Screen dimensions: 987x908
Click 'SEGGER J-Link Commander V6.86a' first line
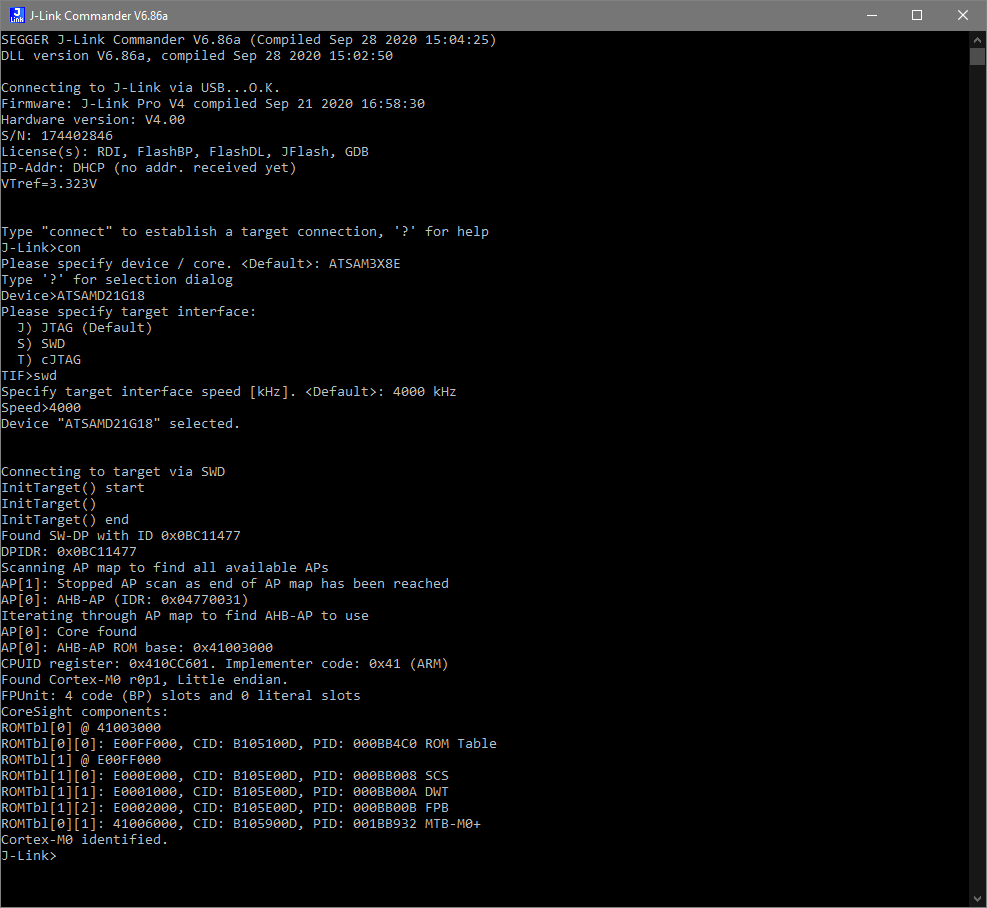coord(249,40)
